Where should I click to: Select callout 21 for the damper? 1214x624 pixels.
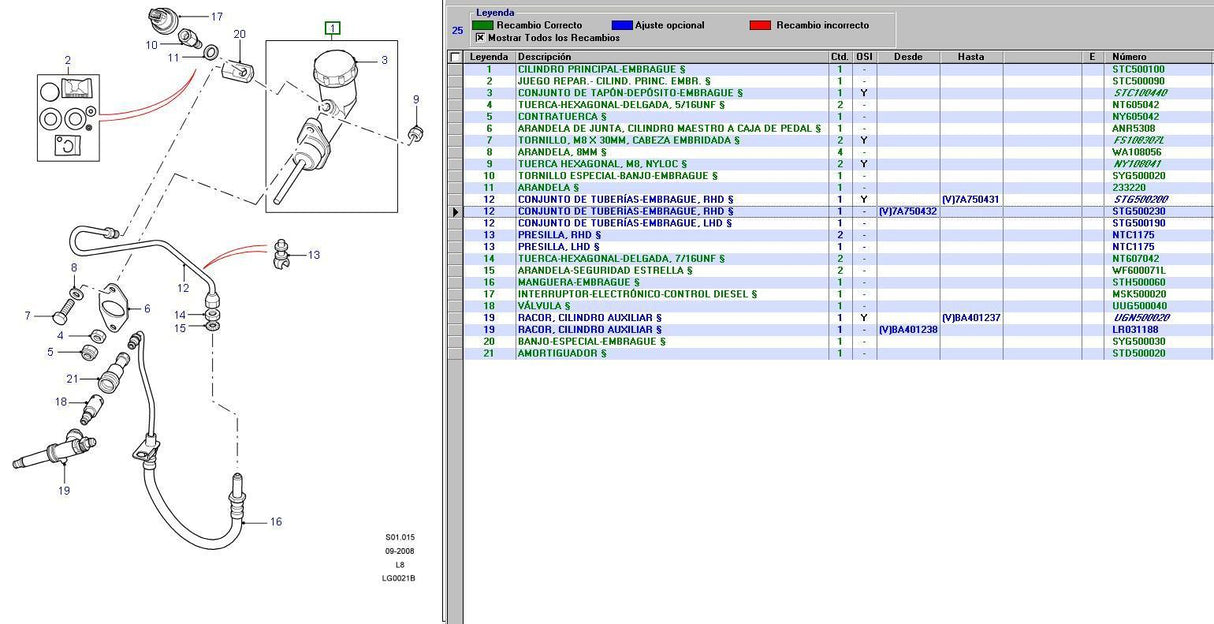click(x=72, y=378)
